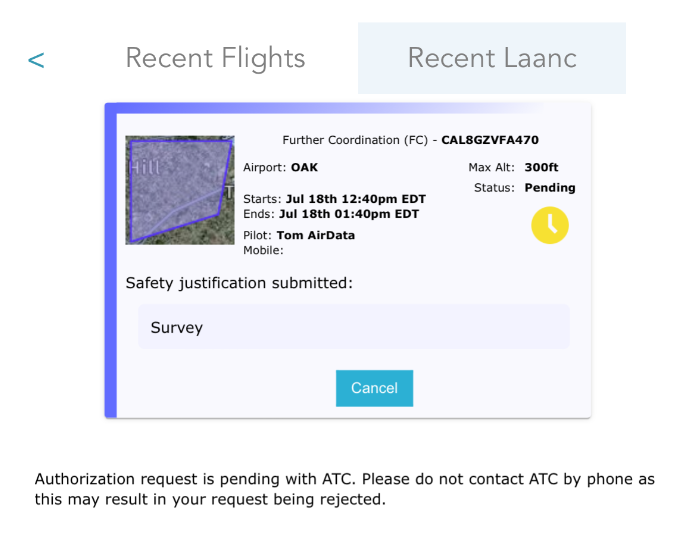Click pilot name Tom AirData
Image resolution: width=698 pixels, height=537 pixels.
[x=316, y=235]
